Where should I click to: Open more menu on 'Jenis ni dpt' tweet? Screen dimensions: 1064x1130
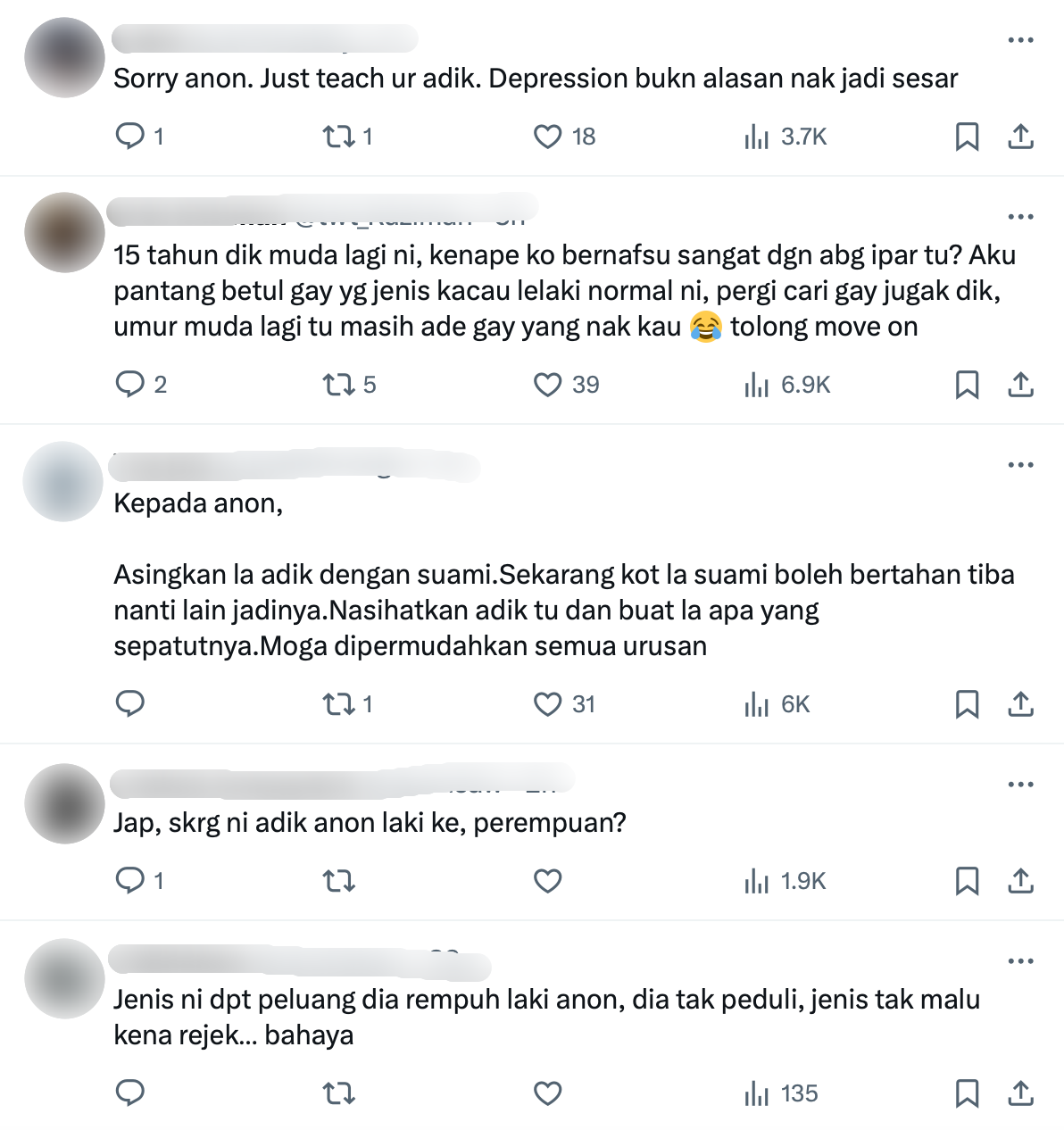tap(1020, 961)
